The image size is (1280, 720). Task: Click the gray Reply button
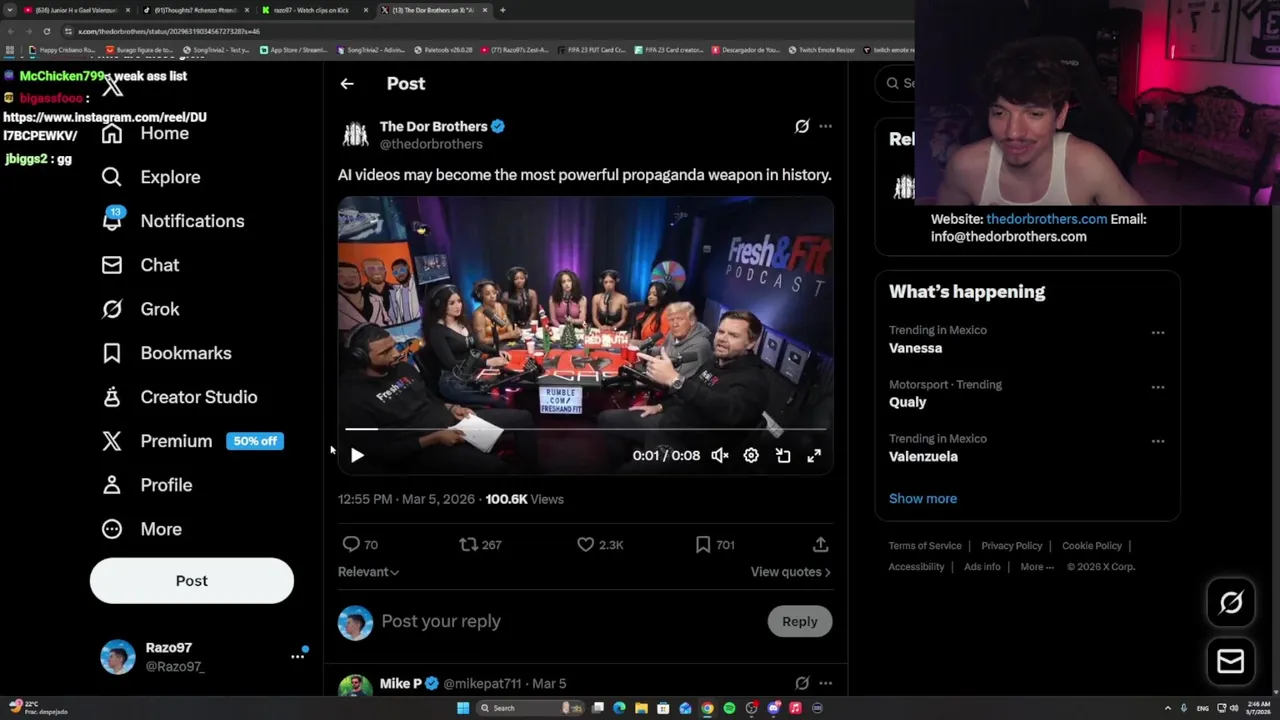(x=800, y=622)
